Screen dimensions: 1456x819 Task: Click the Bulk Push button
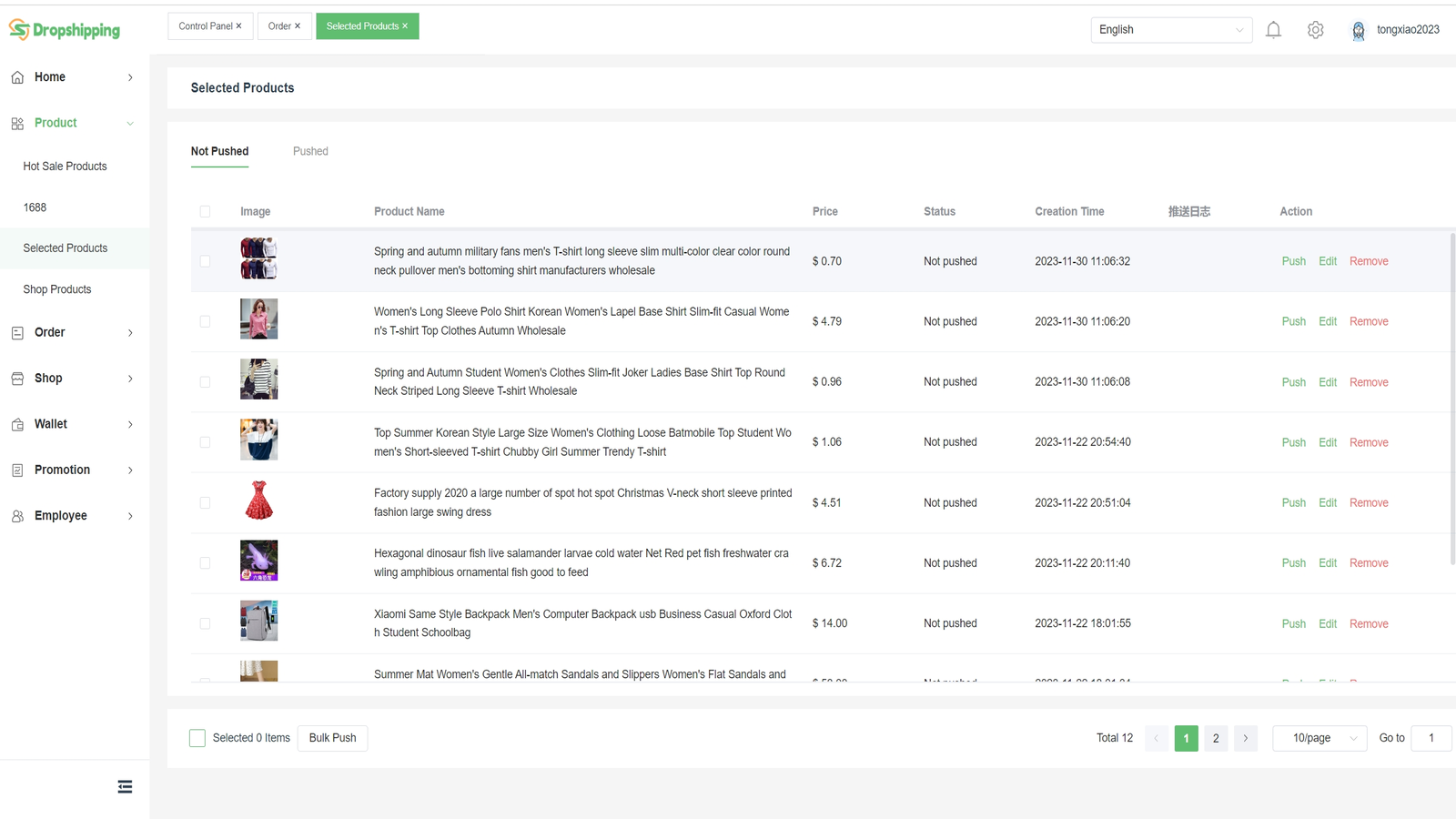[x=332, y=738]
